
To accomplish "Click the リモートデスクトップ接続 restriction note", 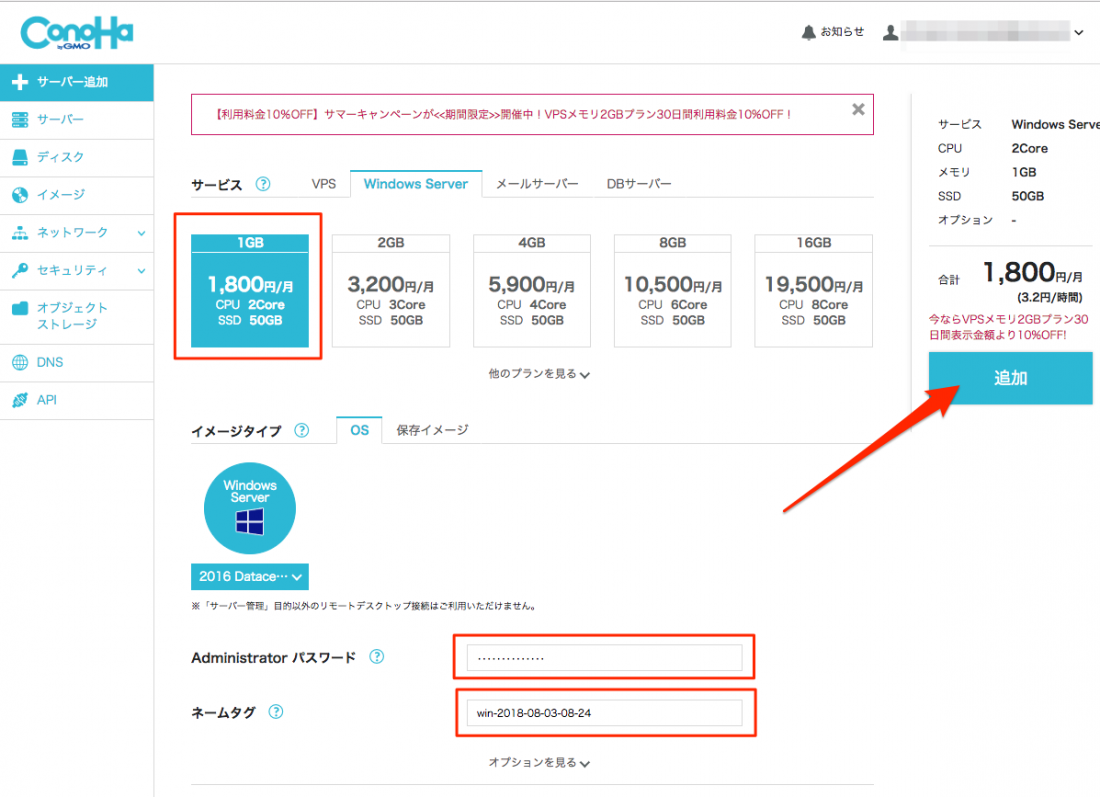I will click(x=365, y=606).
